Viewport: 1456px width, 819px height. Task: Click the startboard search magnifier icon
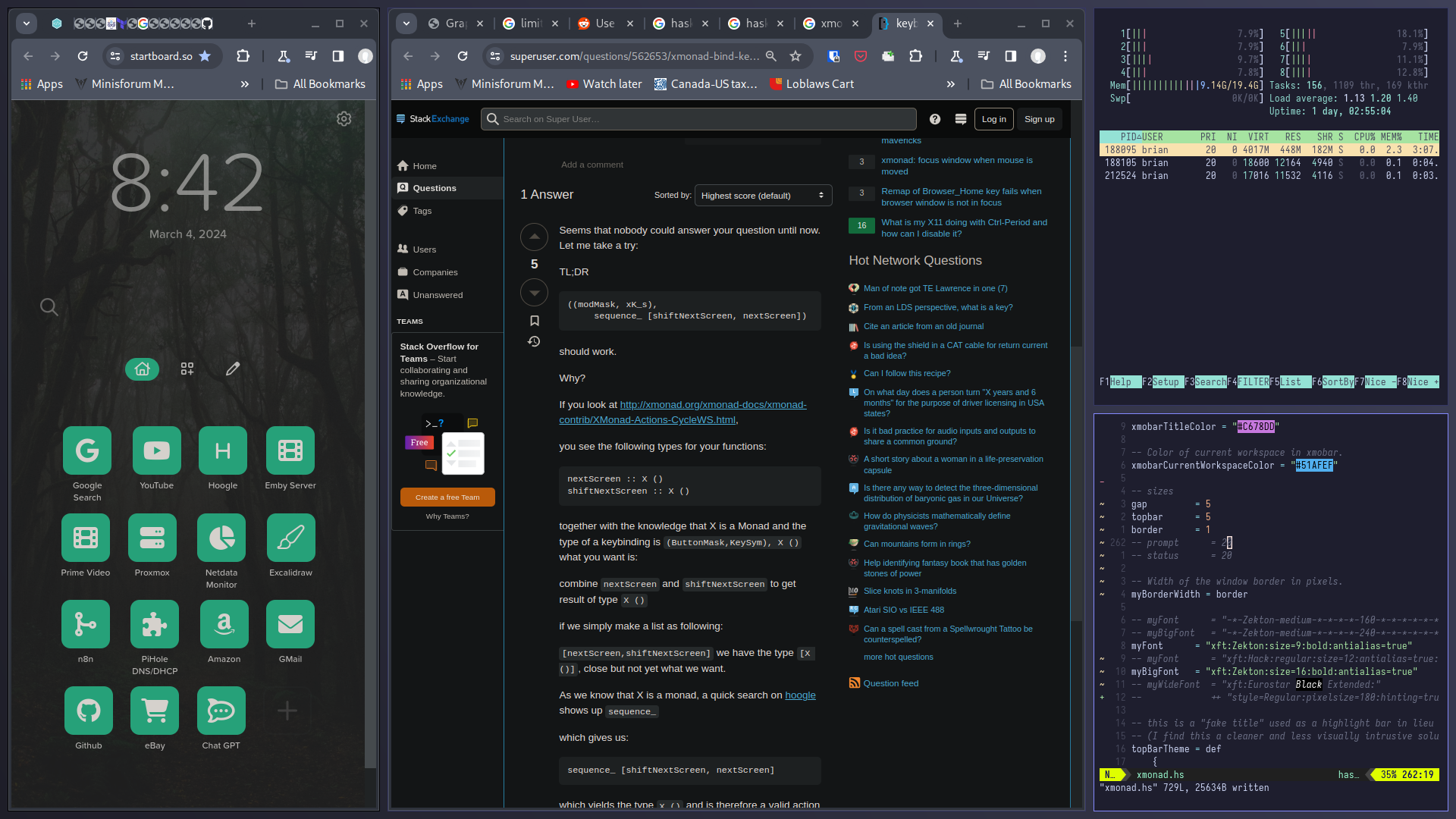tap(49, 307)
